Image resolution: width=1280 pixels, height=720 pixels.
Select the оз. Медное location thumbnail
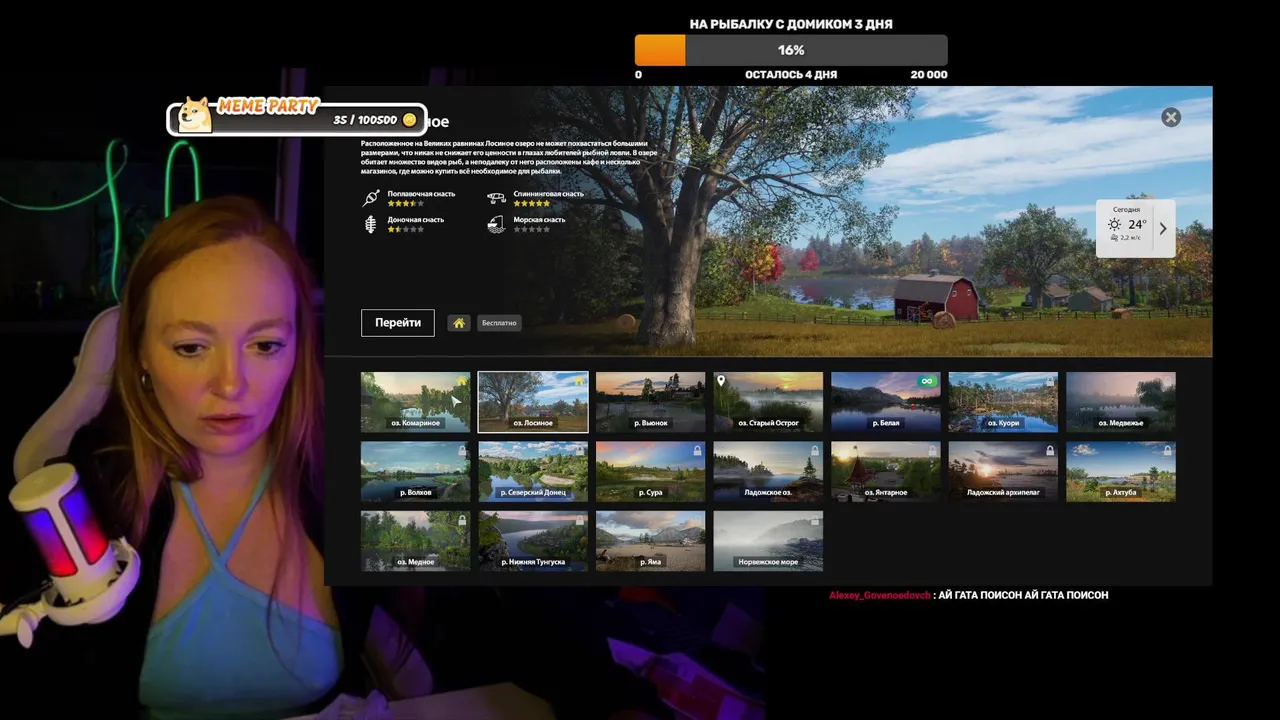pyautogui.click(x=415, y=541)
